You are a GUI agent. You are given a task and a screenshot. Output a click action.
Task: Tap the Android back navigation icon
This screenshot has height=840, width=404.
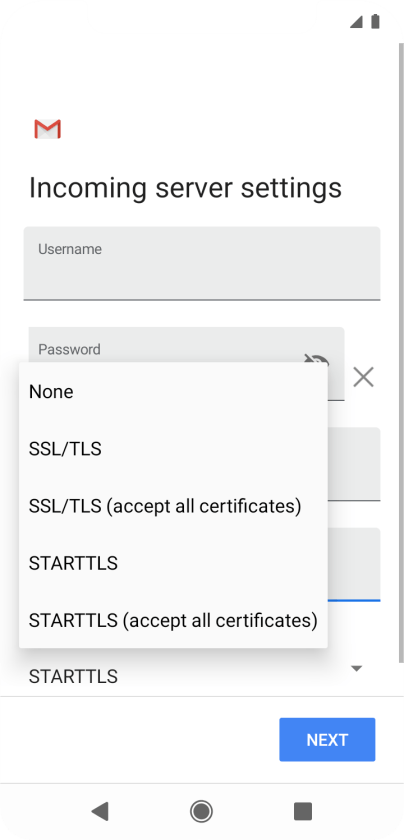[x=100, y=812]
